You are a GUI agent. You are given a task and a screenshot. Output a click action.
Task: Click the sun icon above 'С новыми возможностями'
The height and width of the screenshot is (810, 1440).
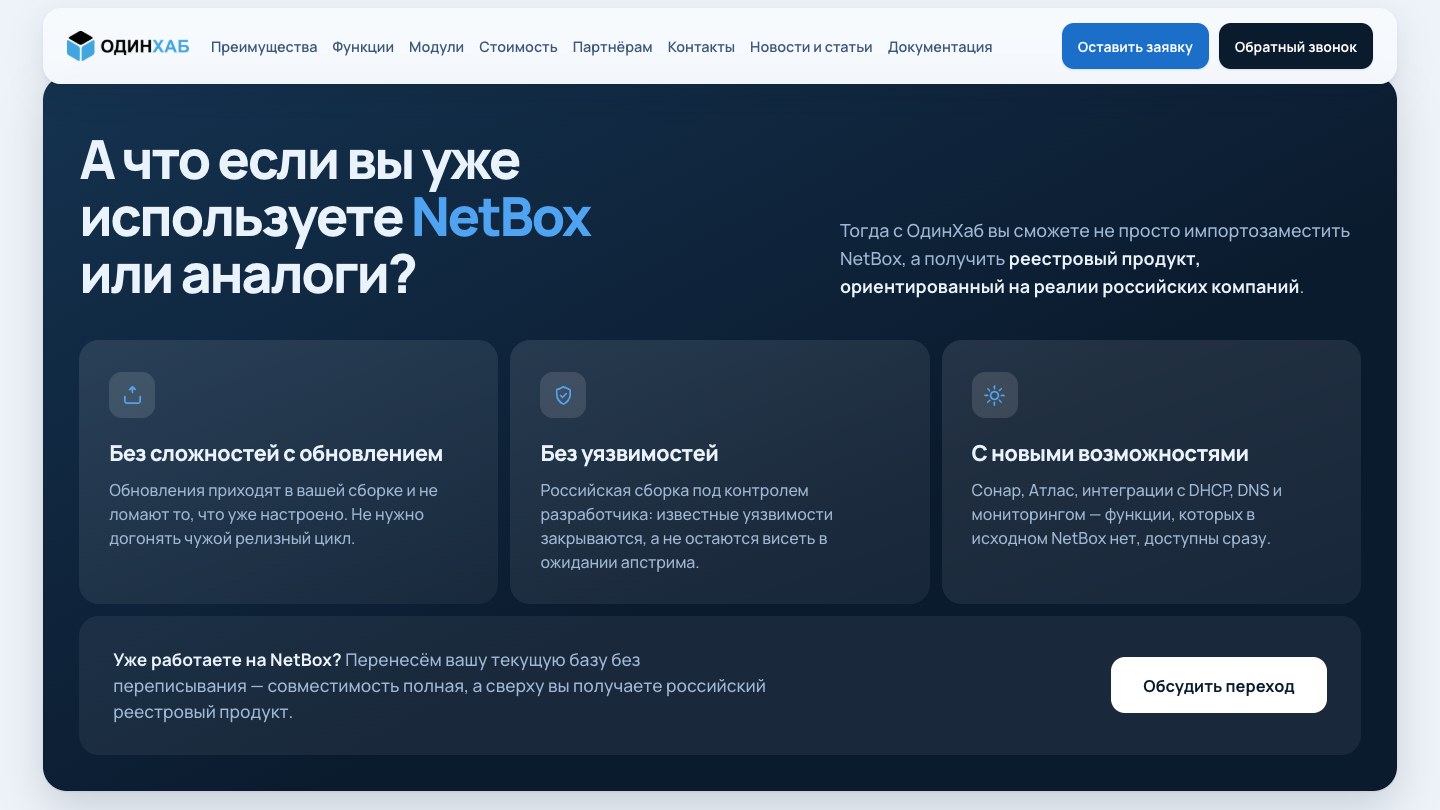coord(994,395)
